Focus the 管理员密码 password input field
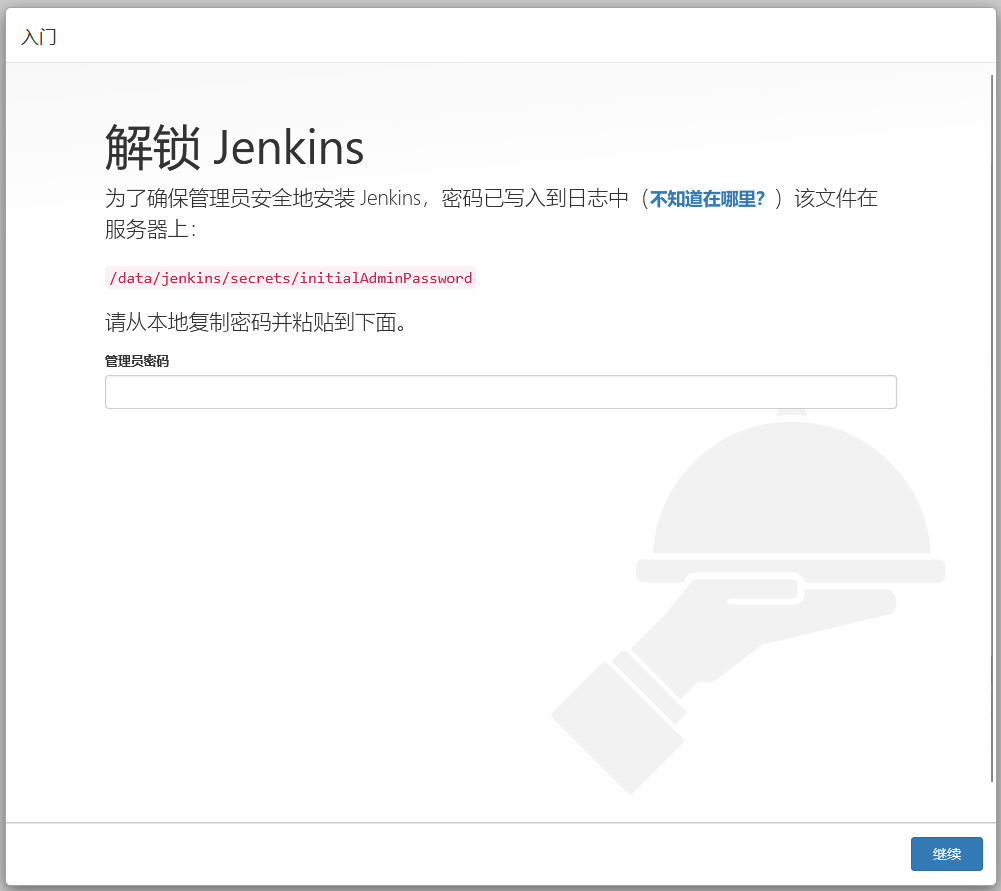The height and width of the screenshot is (891, 1001). (x=500, y=392)
